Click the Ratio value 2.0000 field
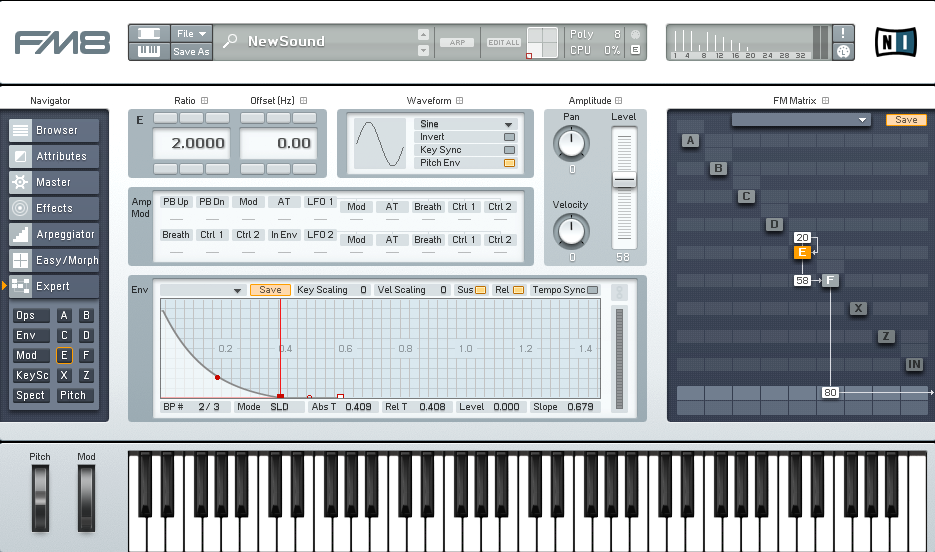Screen dimensions: 935x552 click(x=191, y=143)
